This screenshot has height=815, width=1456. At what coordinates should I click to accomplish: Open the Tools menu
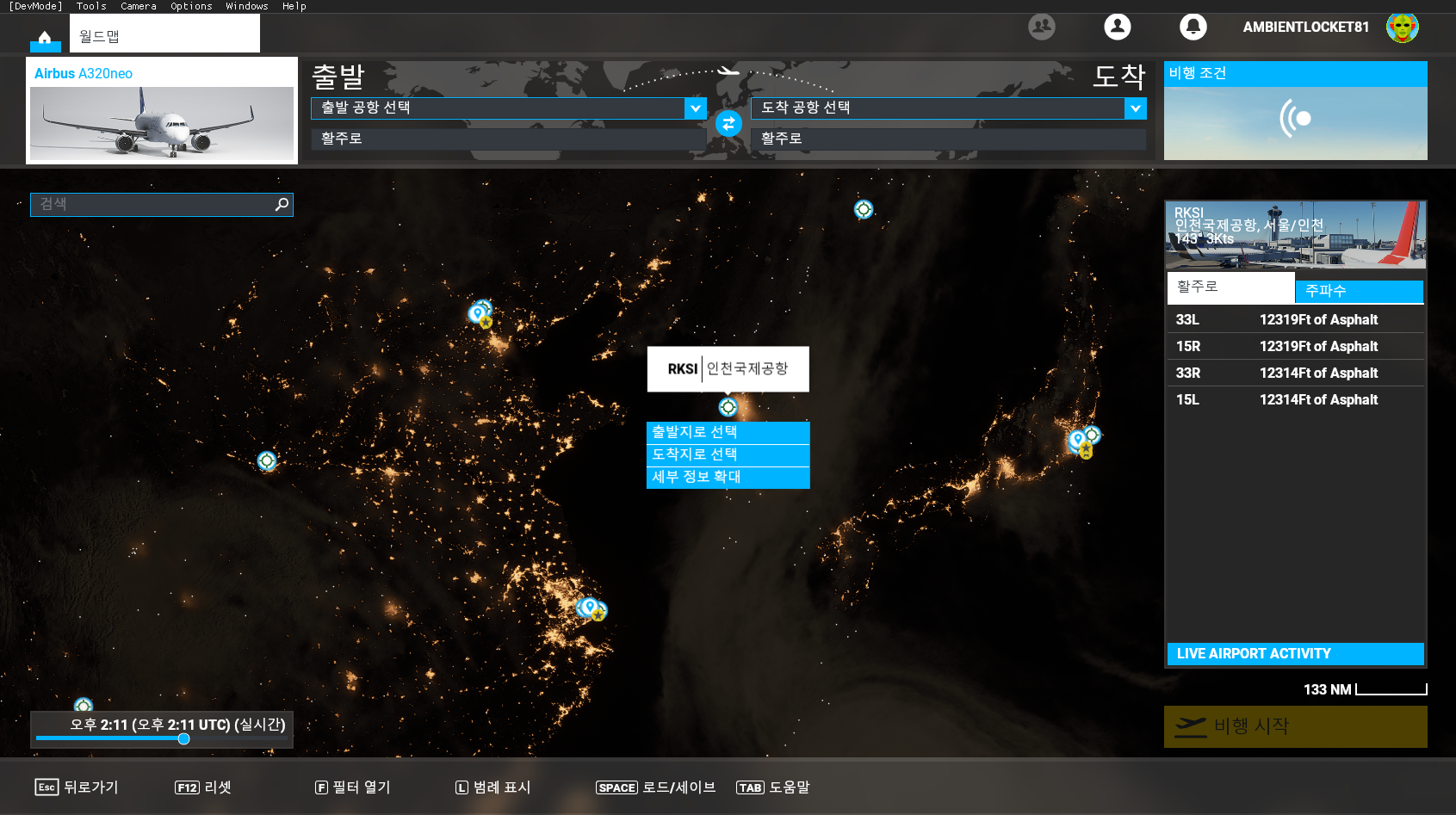(91, 6)
